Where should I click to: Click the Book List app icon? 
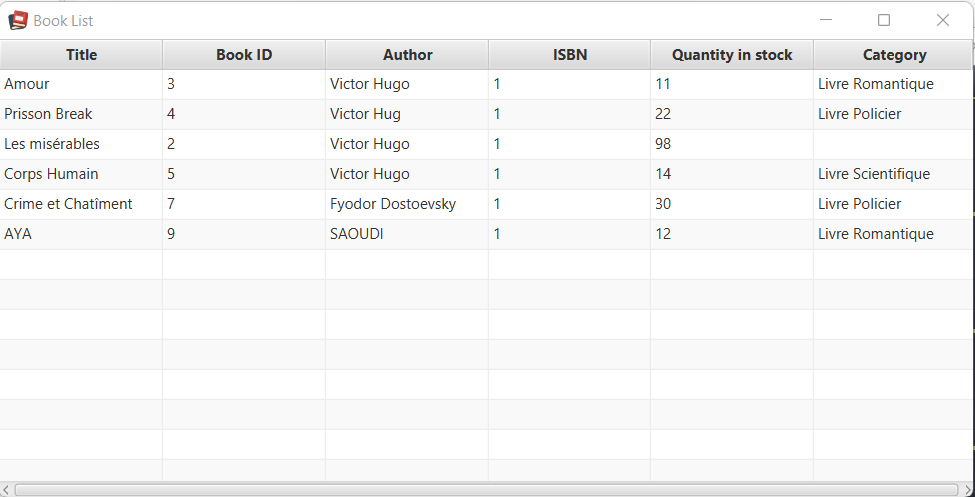(18, 21)
